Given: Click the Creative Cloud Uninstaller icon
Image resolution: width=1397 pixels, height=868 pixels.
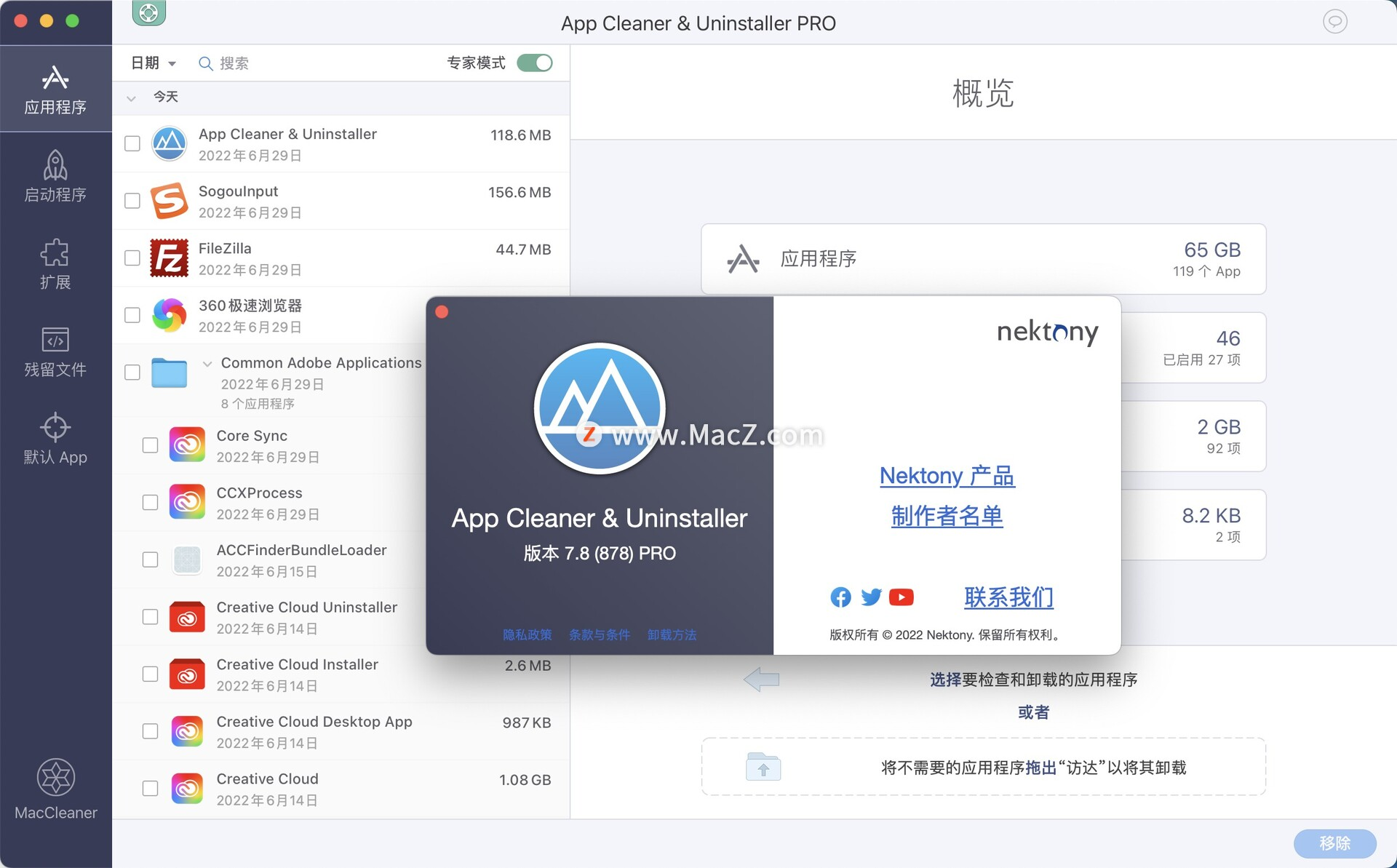Looking at the screenshot, I should (x=188, y=617).
